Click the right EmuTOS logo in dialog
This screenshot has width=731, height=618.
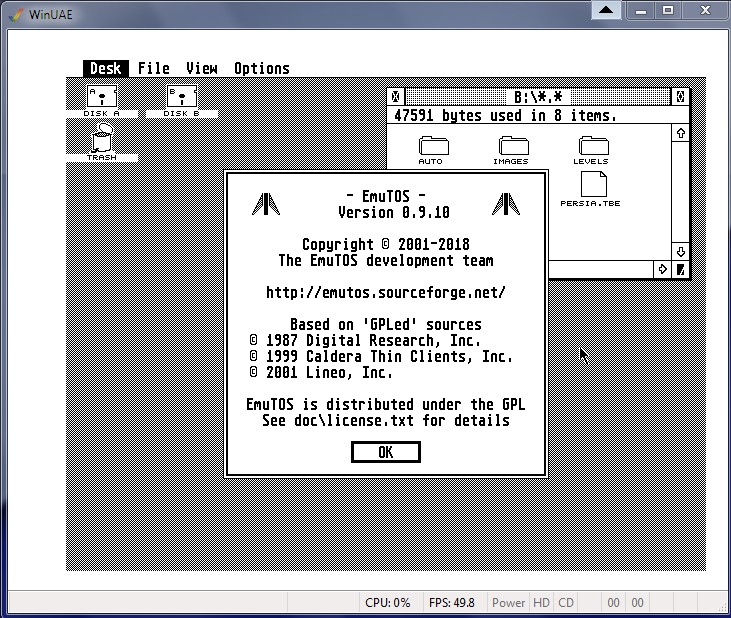click(x=505, y=204)
